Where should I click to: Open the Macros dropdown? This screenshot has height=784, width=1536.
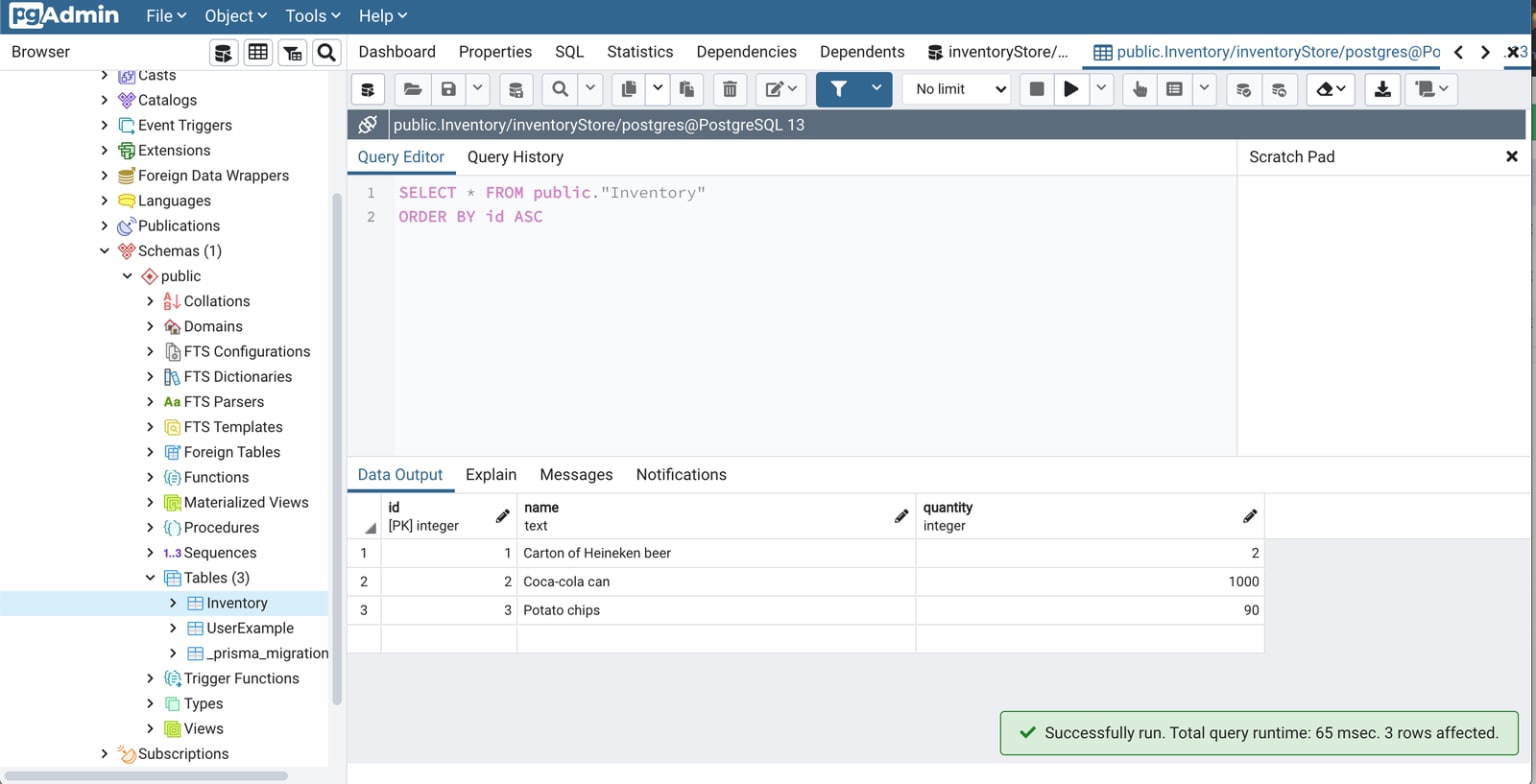tap(1431, 89)
